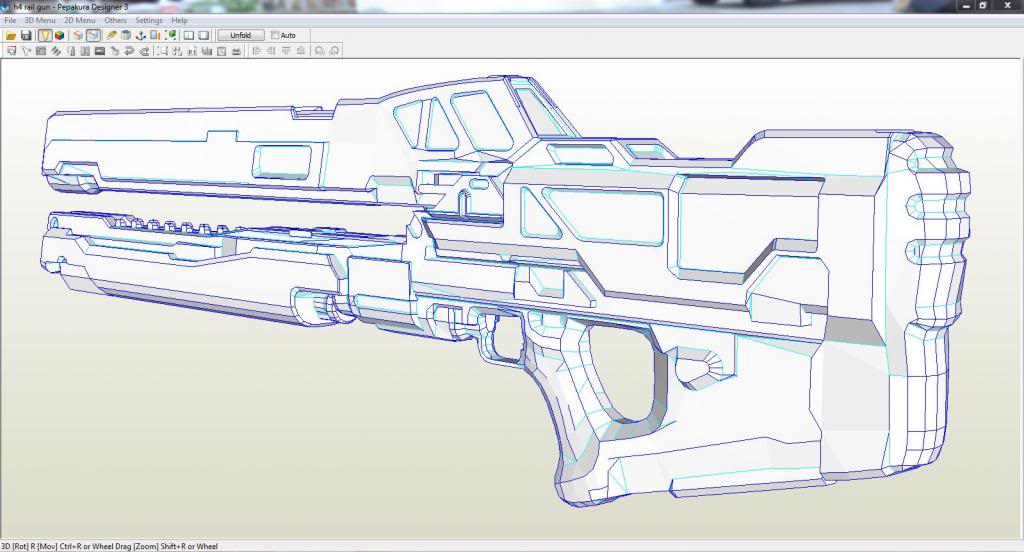Open the 3D Menu
This screenshot has height=552, width=1024.
pyautogui.click(x=40, y=20)
